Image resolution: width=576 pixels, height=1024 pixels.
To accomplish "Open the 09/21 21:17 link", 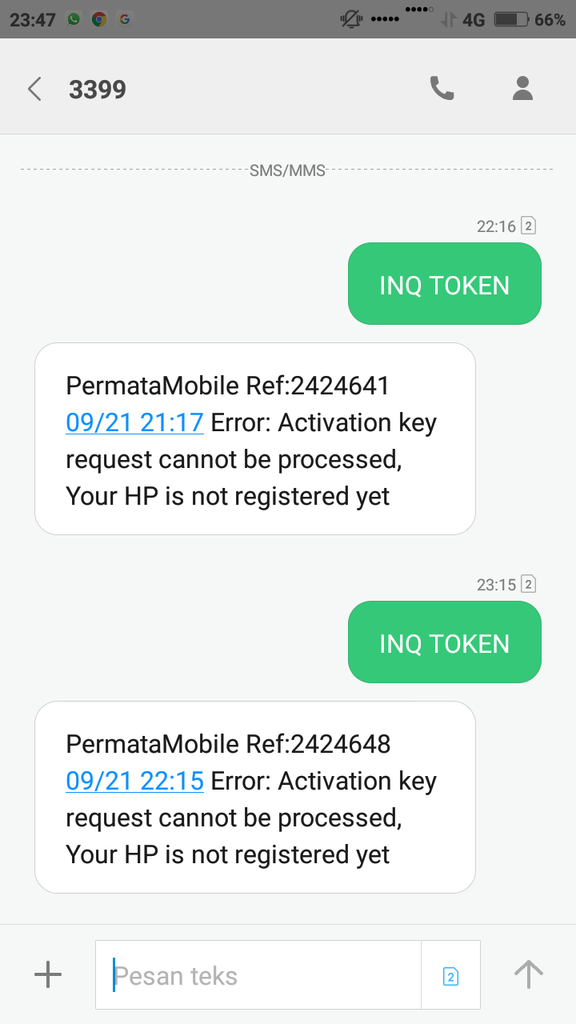I will 134,422.
